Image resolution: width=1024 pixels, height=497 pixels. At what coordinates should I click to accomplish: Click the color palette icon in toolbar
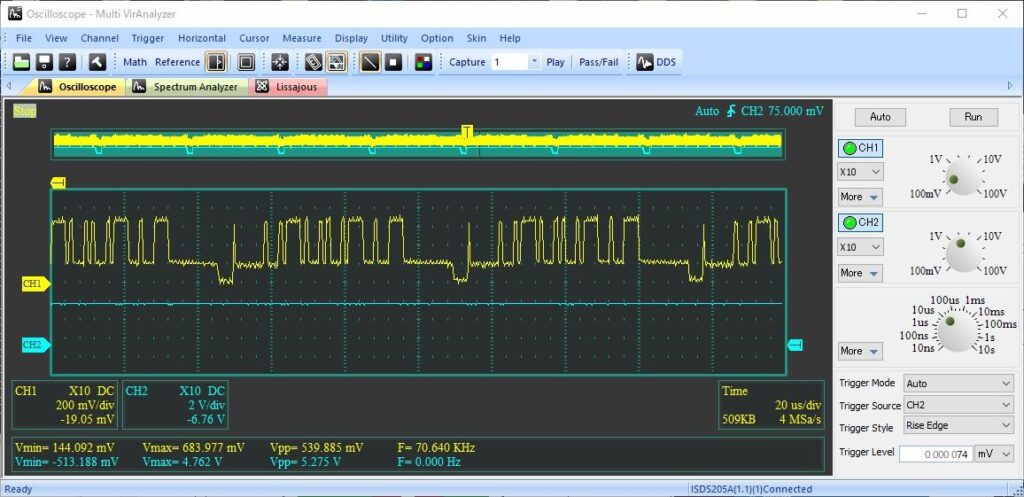(x=423, y=62)
